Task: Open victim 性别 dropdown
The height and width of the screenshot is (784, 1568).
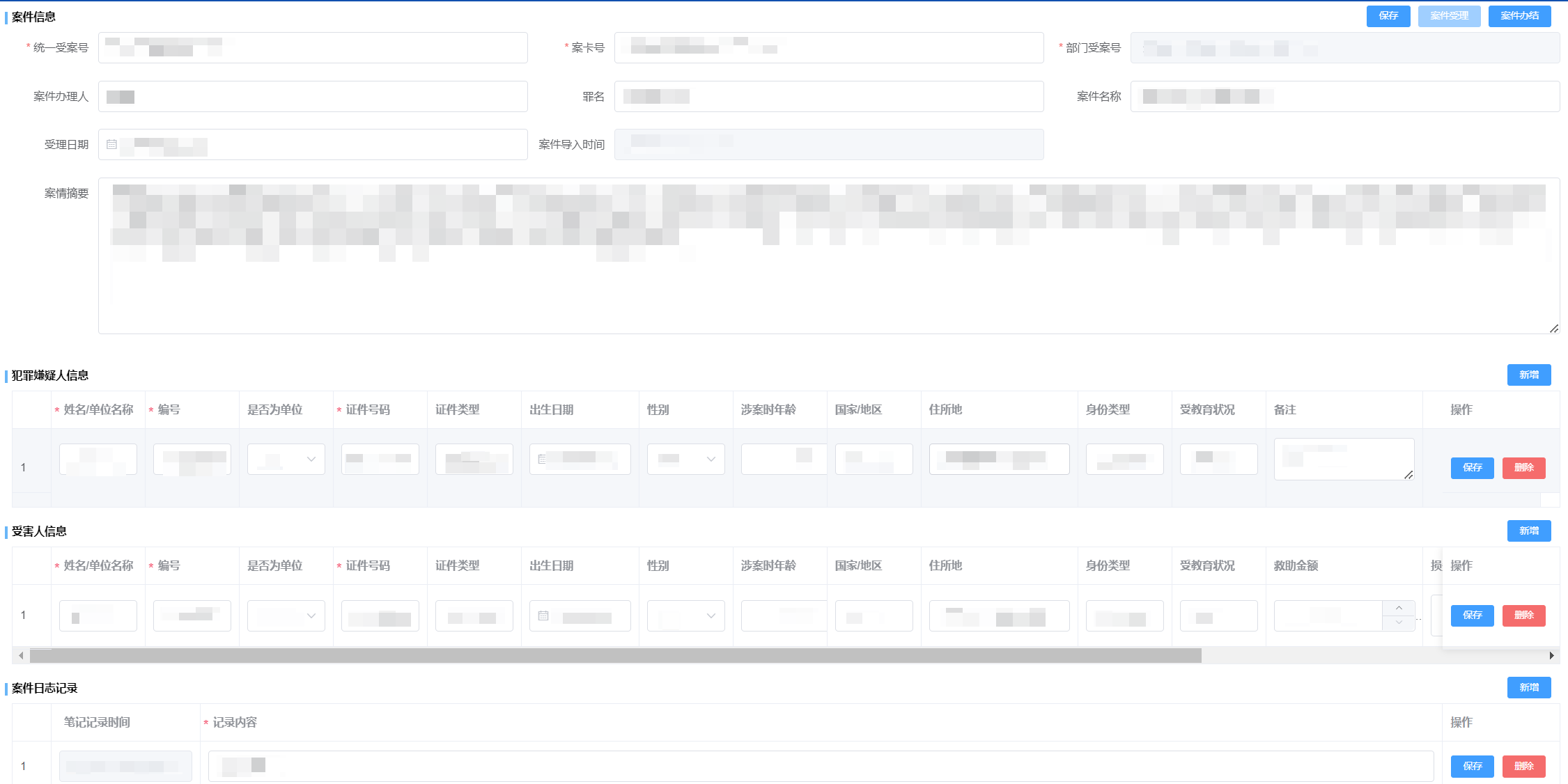Action: (x=686, y=616)
